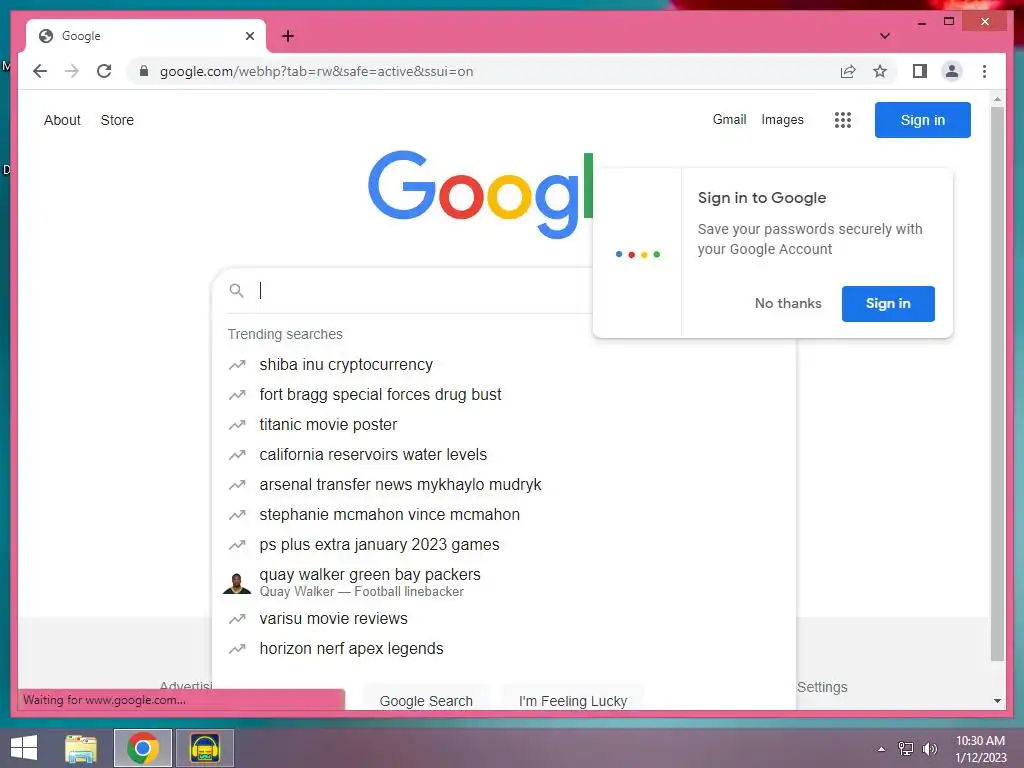The width and height of the screenshot is (1024, 768).
Task: Open the Chrome three-dot menu
Action: click(984, 71)
